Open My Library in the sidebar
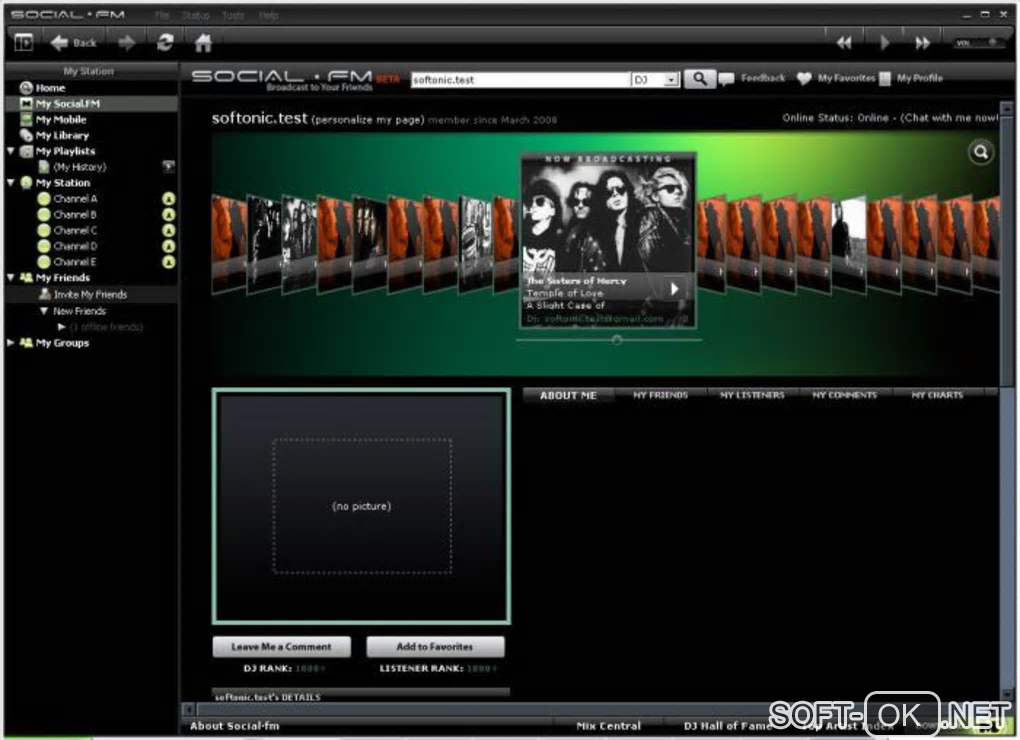The image size is (1020, 740). (x=62, y=135)
